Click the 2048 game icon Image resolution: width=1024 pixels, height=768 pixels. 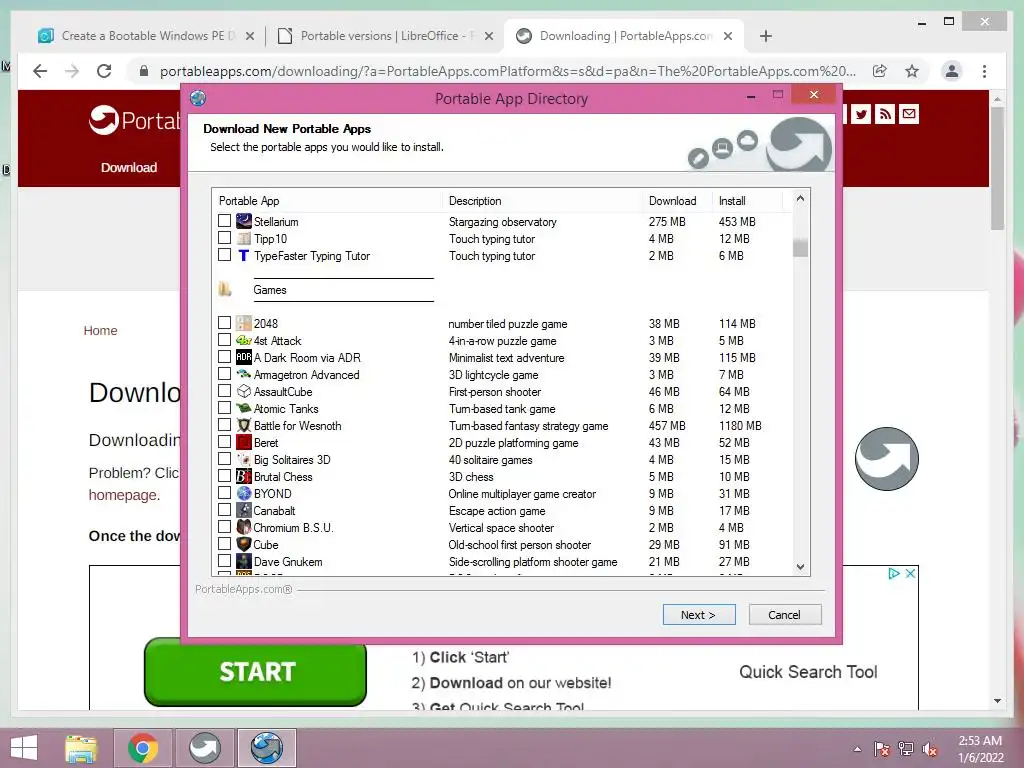tap(244, 323)
